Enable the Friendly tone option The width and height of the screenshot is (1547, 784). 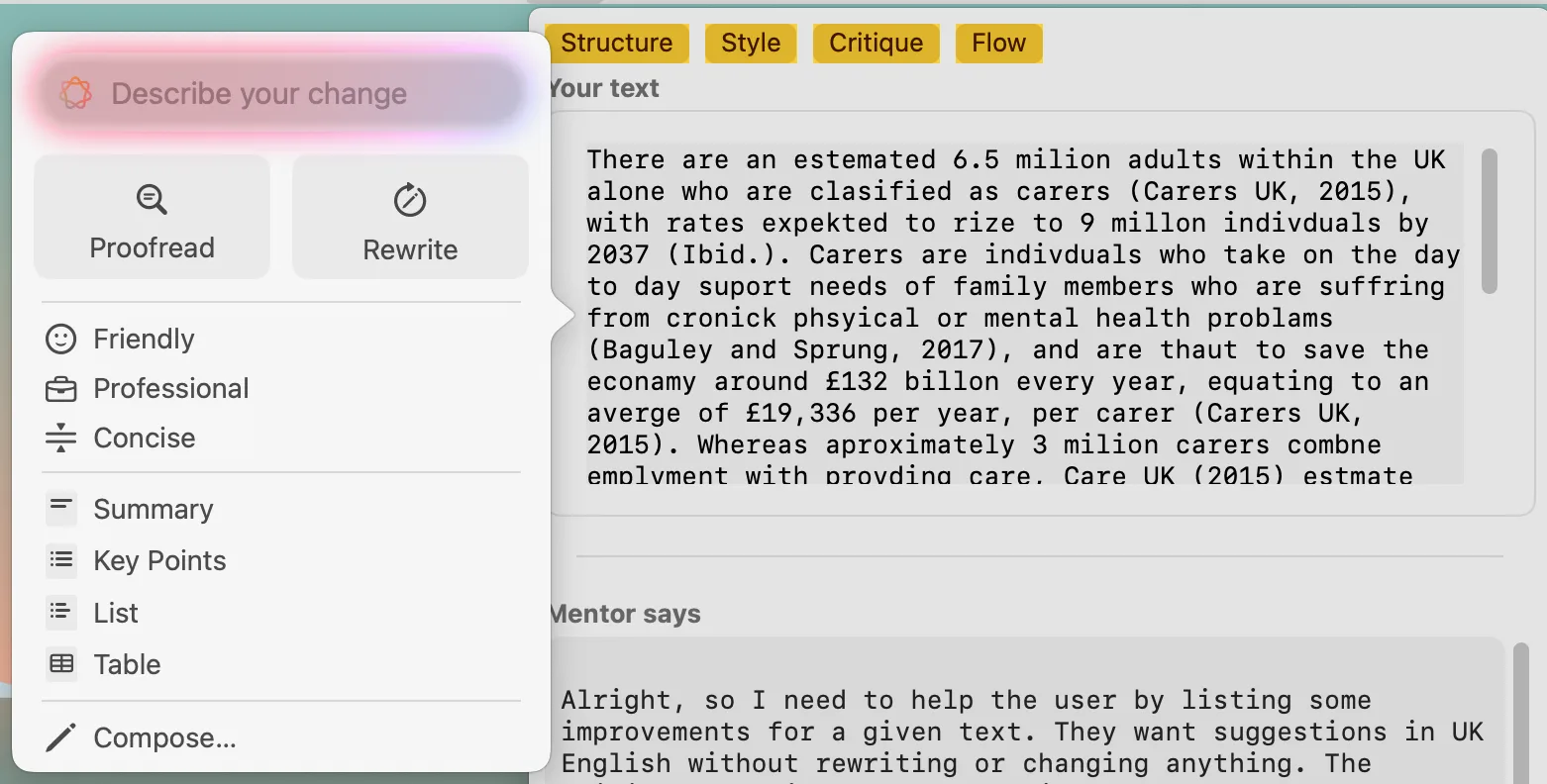pyautogui.click(x=143, y=338)
